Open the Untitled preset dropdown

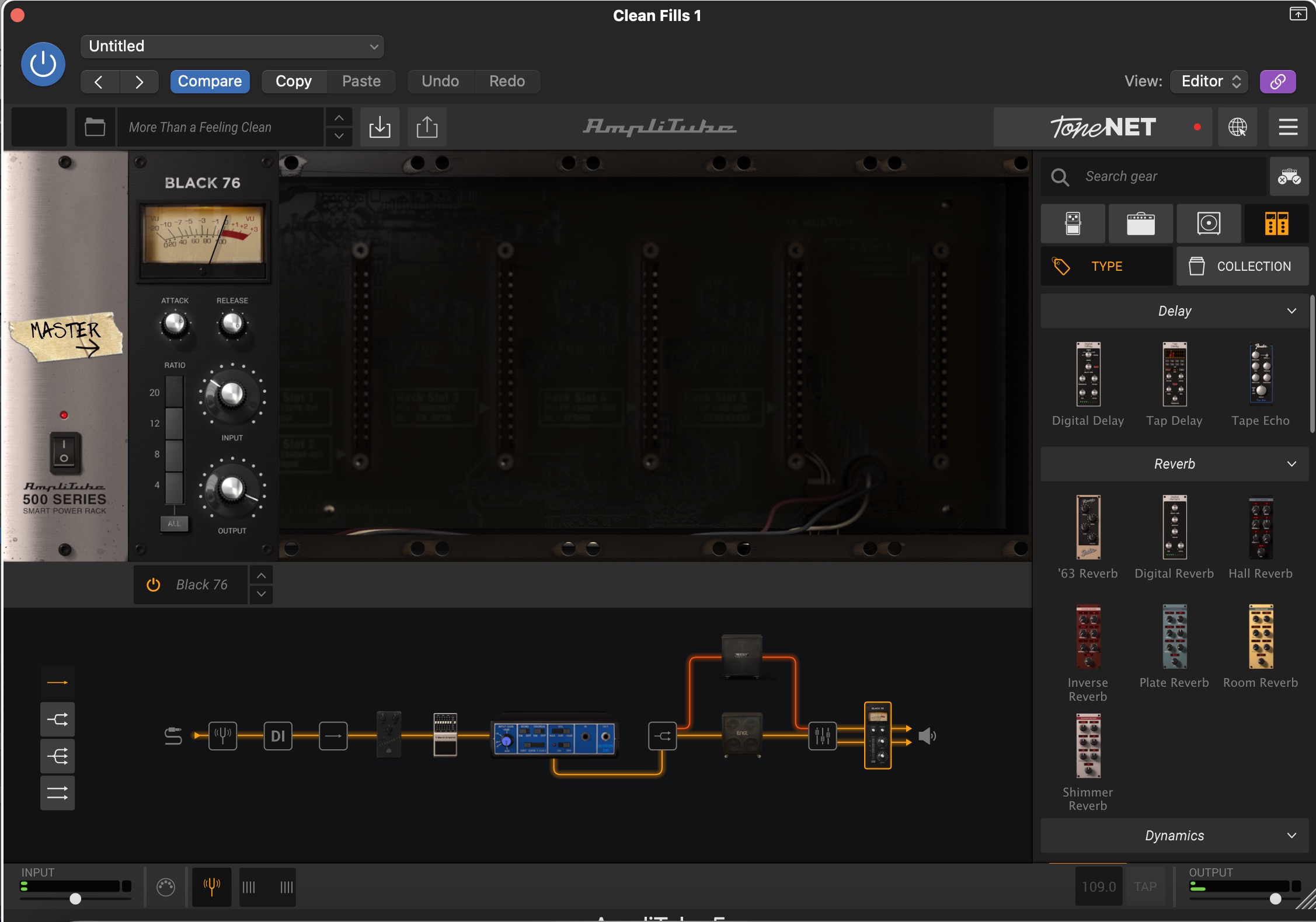232,47
